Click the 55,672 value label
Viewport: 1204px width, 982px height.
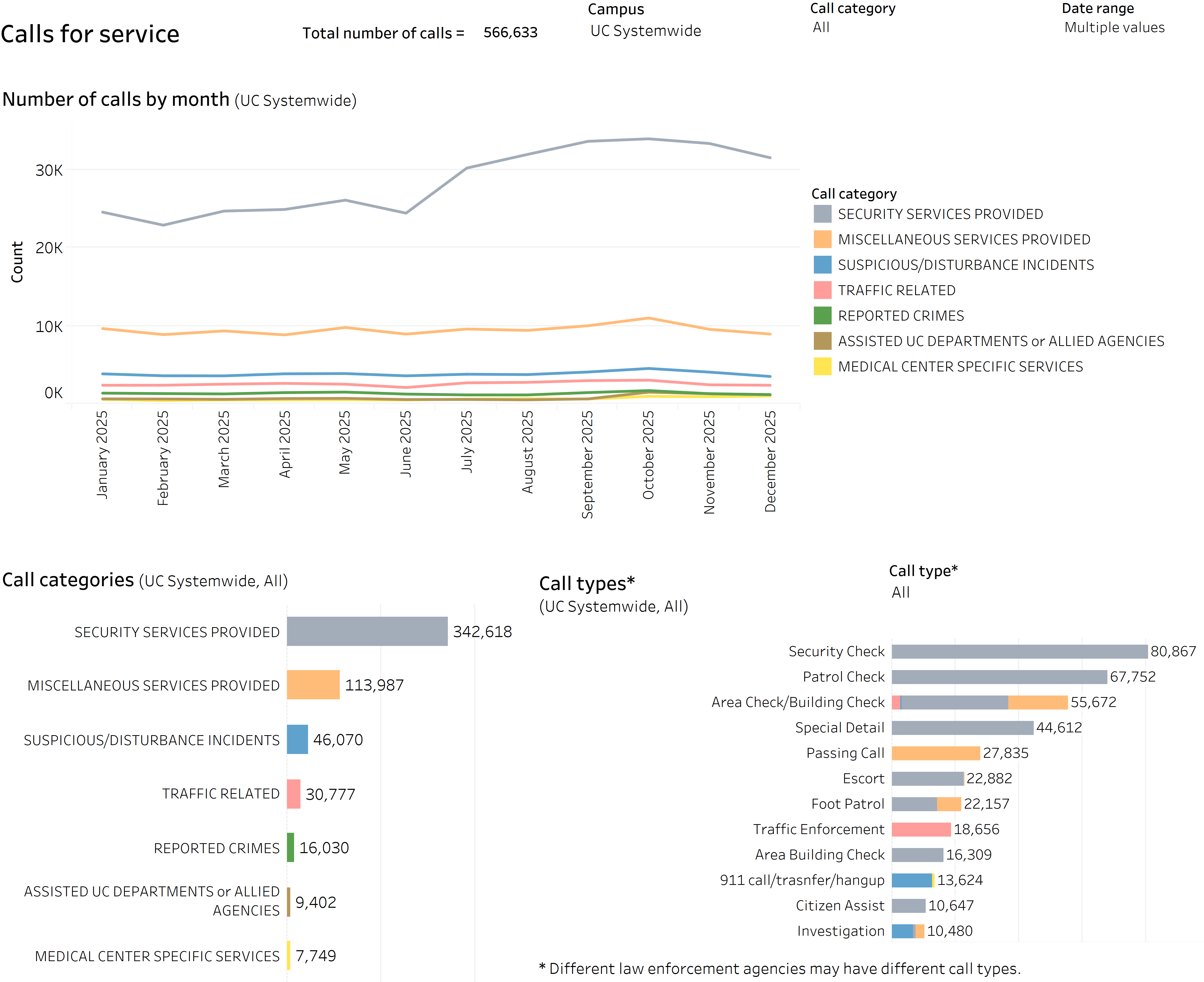(1094, 702)
